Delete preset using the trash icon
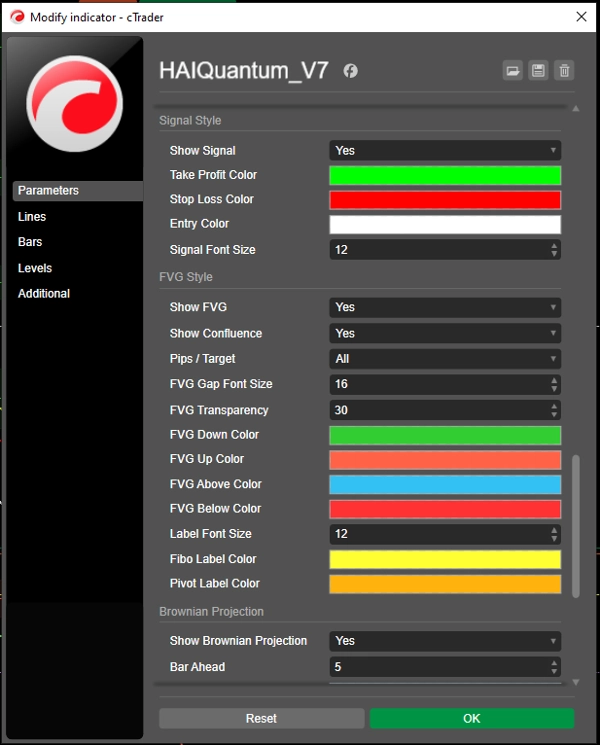This screenshot has height=745, width=600. (564, 71)
